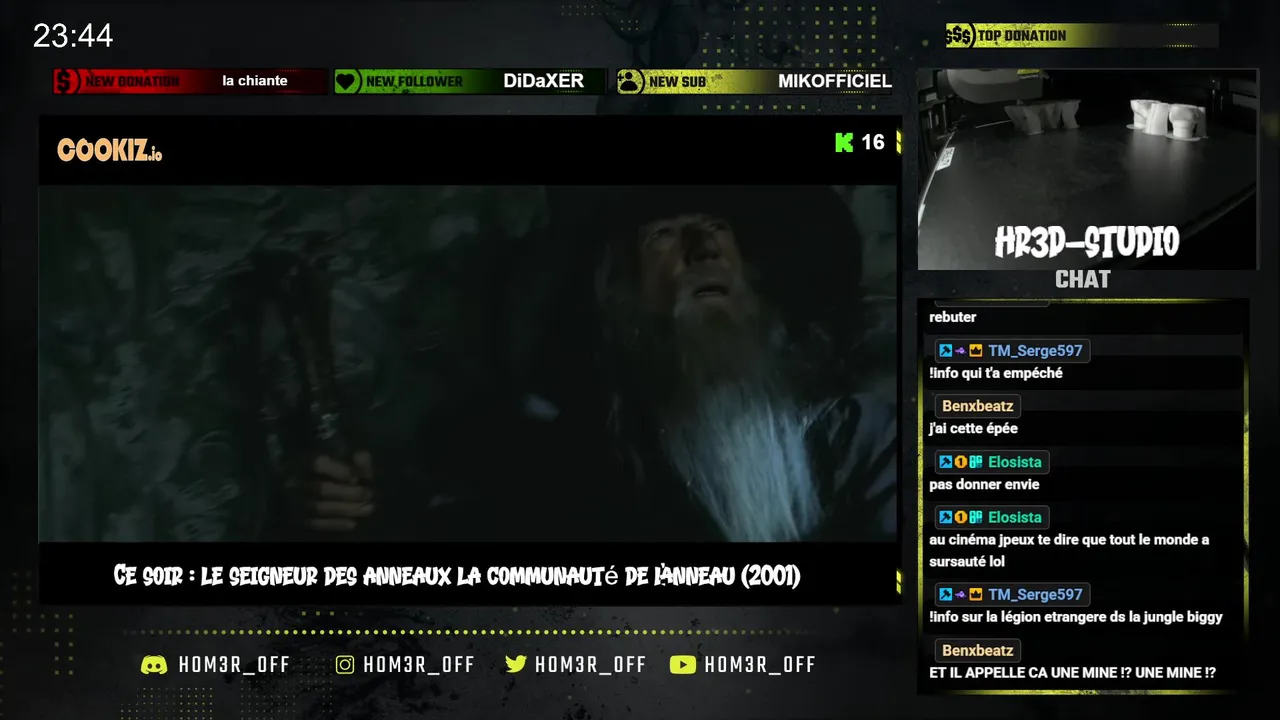Click the crown badge beside TM_Serge597 above "légion etrangere"
The image size is (1280, 720).
click(975, 595)
